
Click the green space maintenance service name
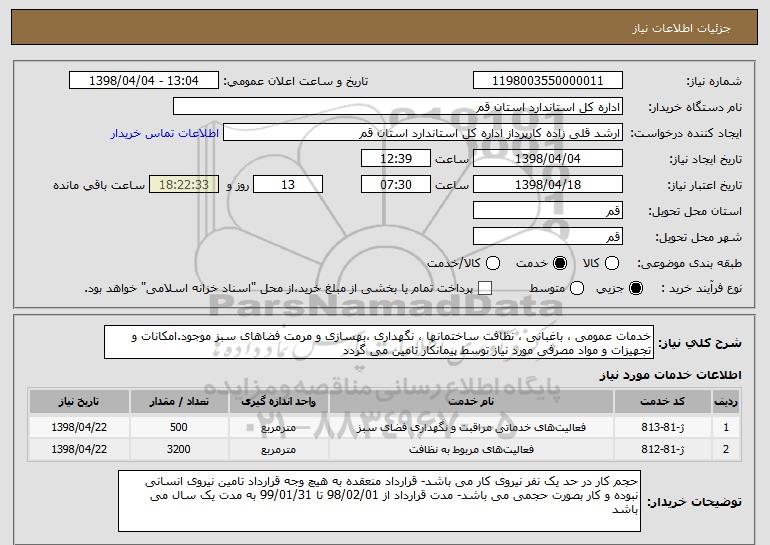pos(471,427)
